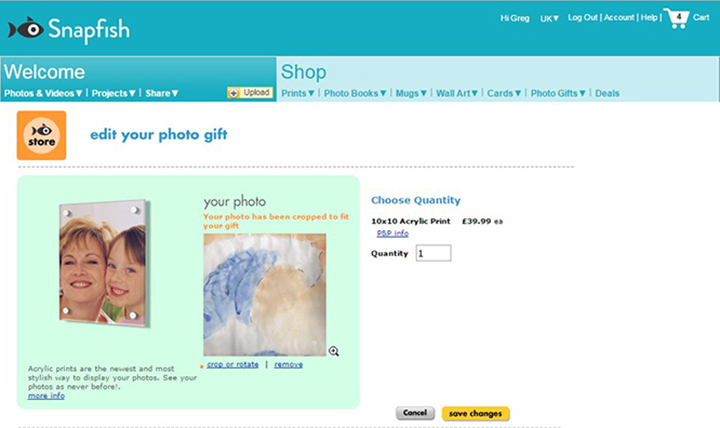Open the Prints shop menu
Screen dimensions: 720x428
pyautogui.click(x=298, y=93)
